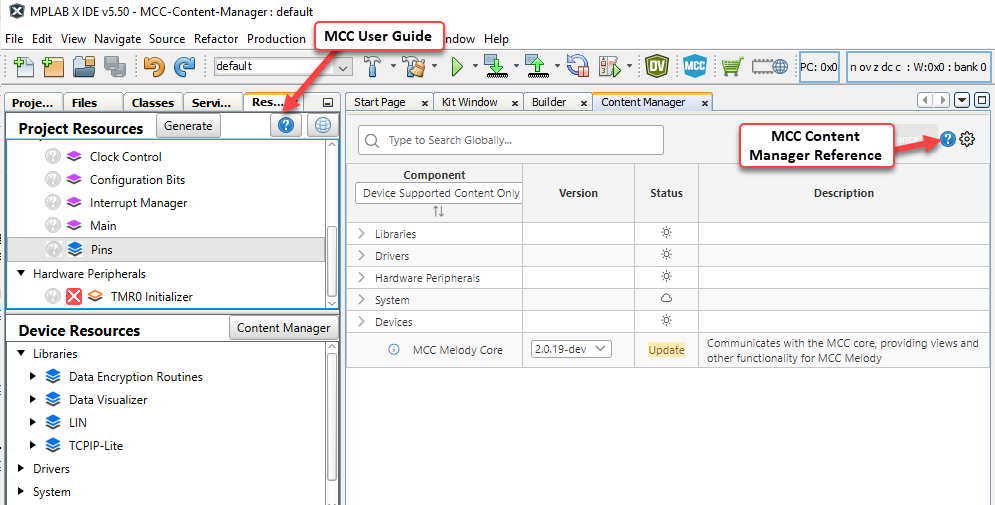Collapse the Hardware Peripherals tree node
The image size is (995, 505).
pyautogui.click(x=21, y=273)
